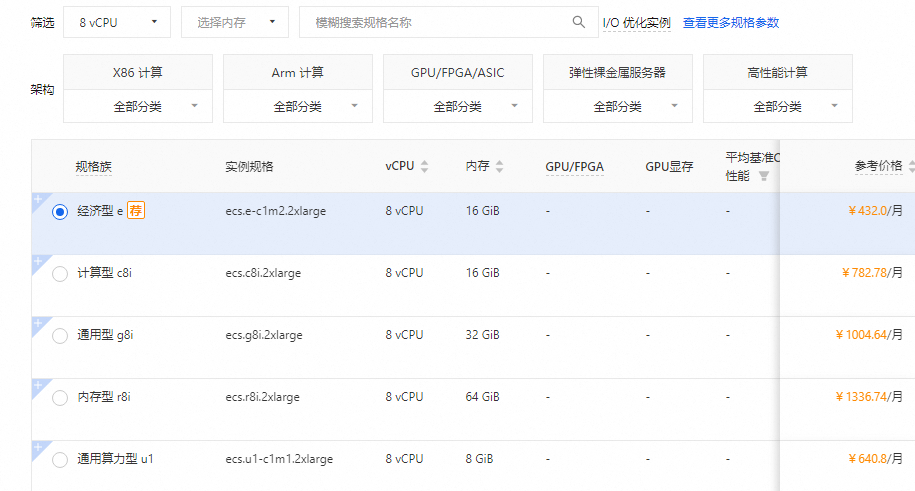Select 经济型 e radio button

(60, 211)
